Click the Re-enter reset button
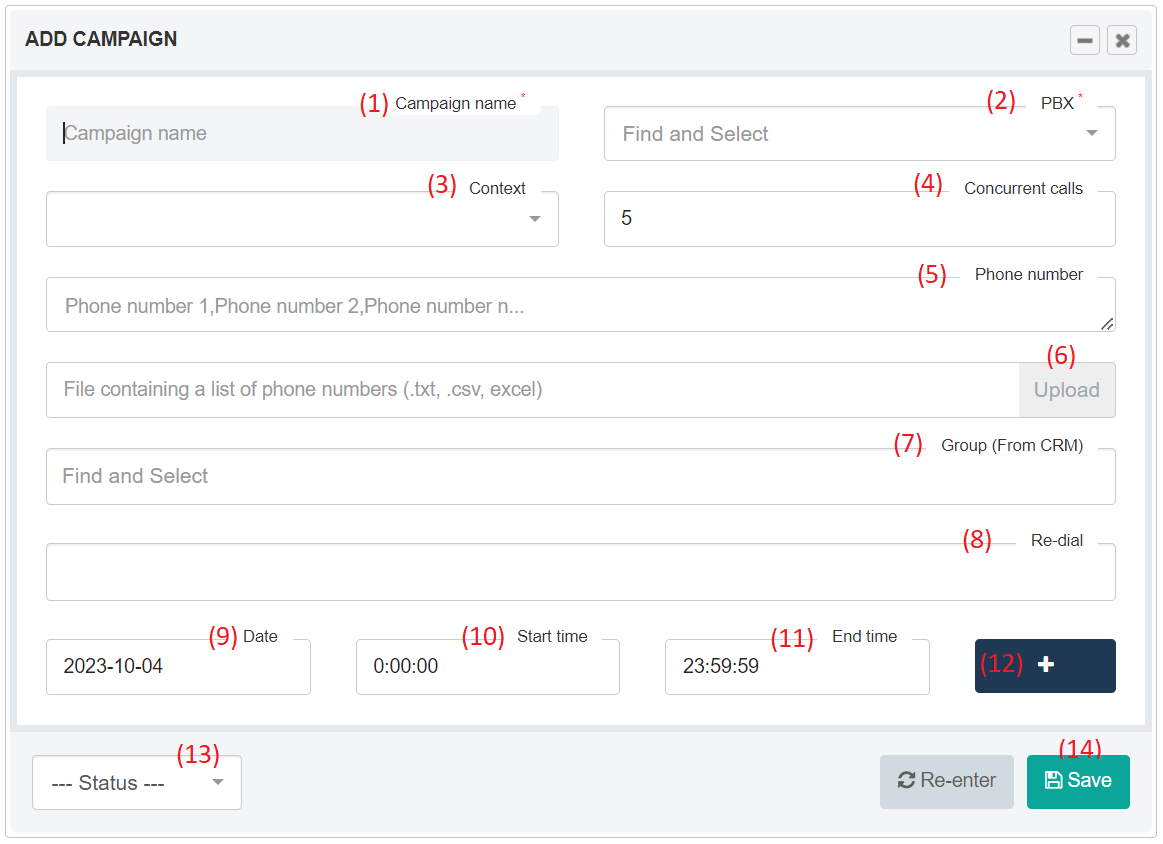 coord(946,781)
